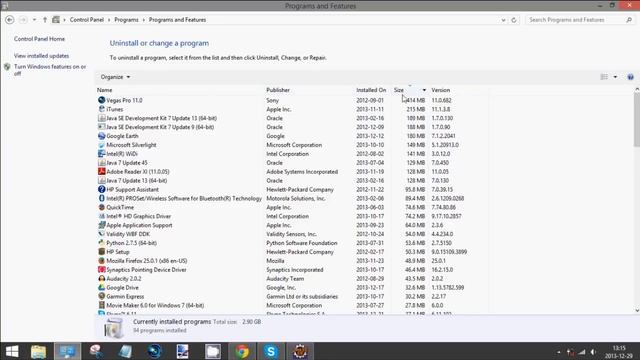The height and width of the screenshot is (360, 640).
Task: Select Java SE Development Kit 7 Update 9 row
Action: 293,127
